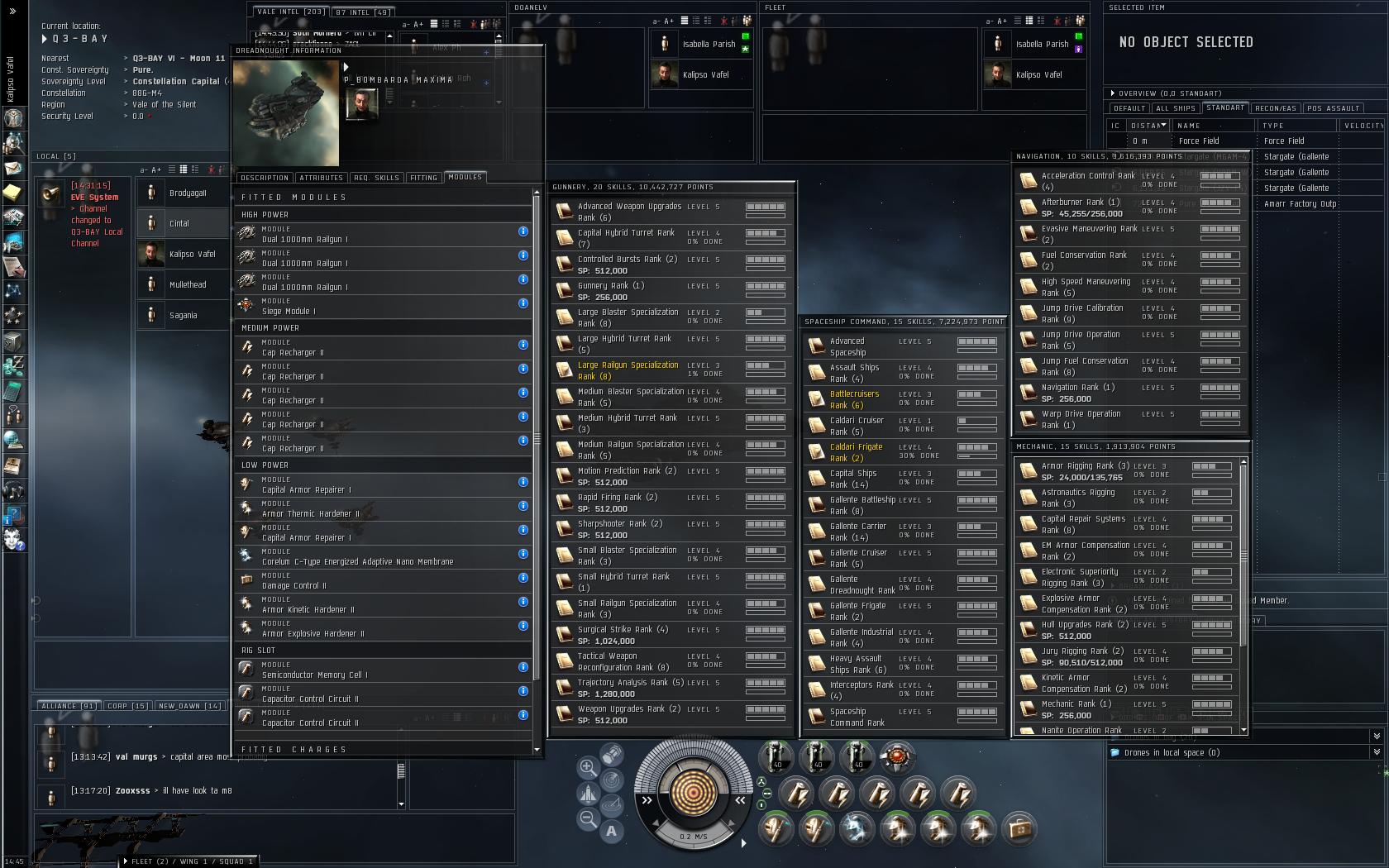Image resolution: width=1389 pixels, height=868 pixels.
Task: Switch to the Description tab
Action: click(x=265, y=178)
